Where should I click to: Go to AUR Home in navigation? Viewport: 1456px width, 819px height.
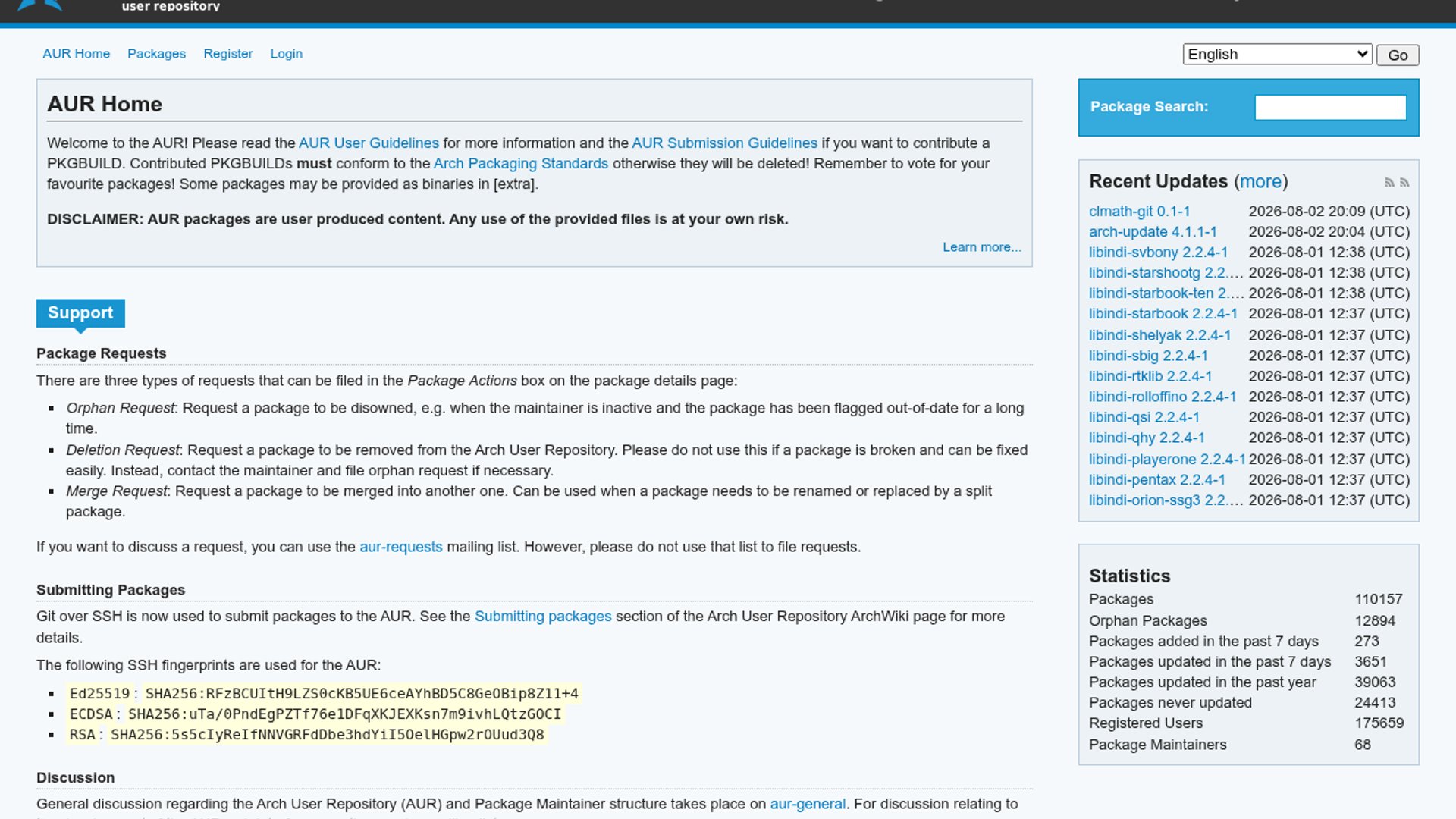(x=76, y=54)
